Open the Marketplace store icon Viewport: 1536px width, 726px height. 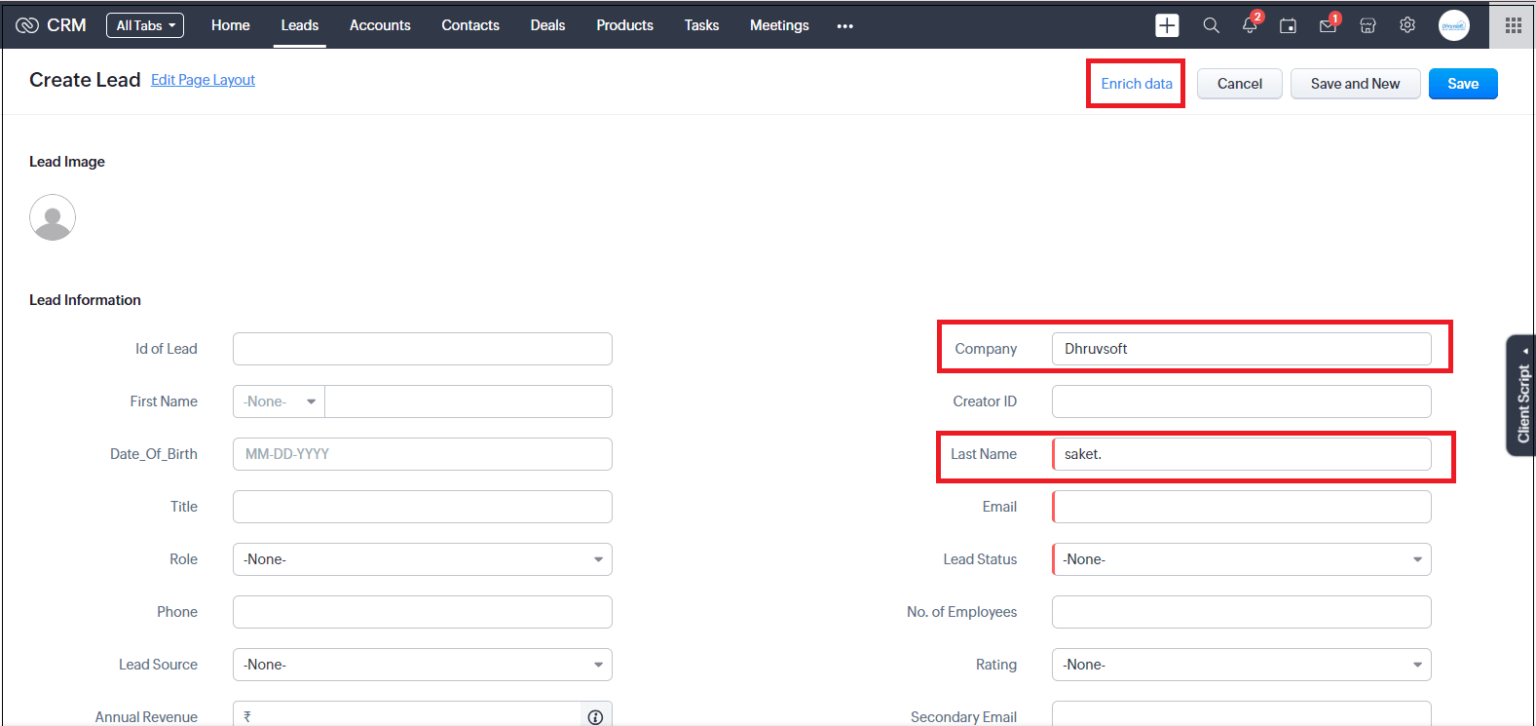pyautogui.click(x=1367, y=25)
